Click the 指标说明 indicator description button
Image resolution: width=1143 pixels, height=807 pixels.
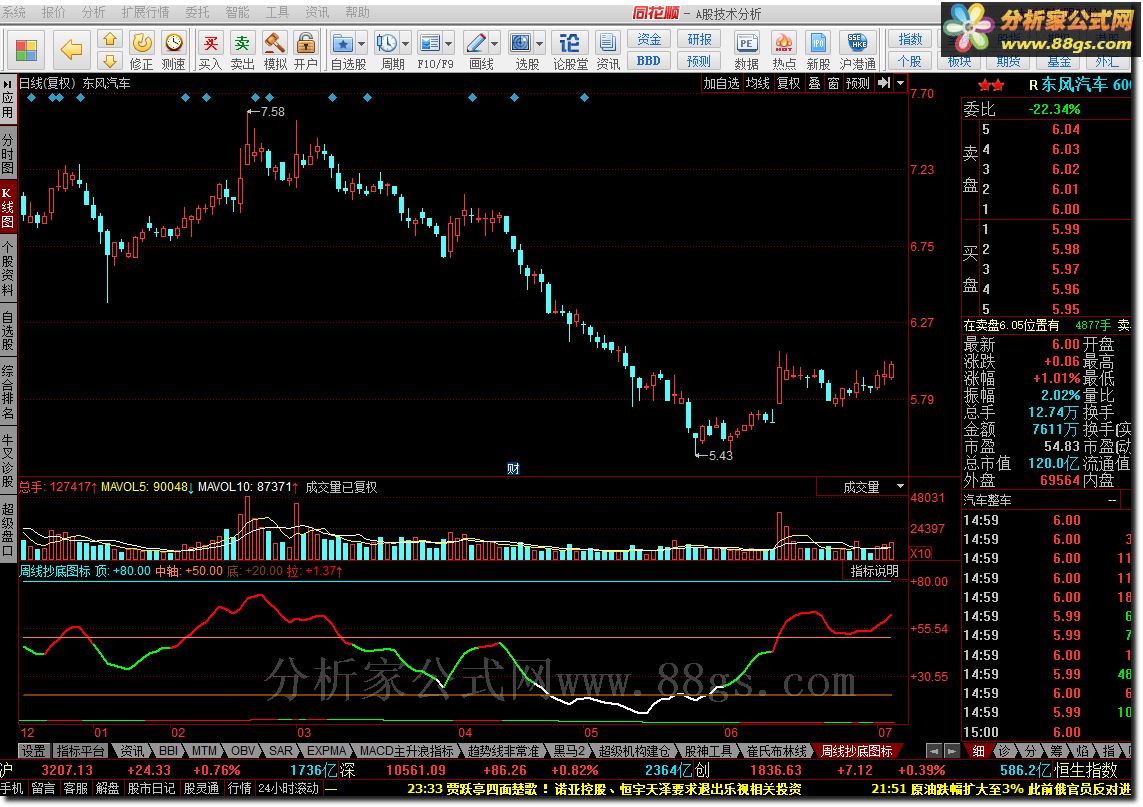pyautogui.click(x=874, y=571)
